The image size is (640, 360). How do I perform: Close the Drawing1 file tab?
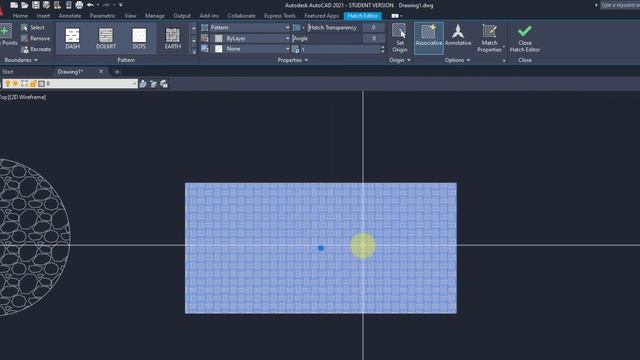pyautogui.click(x=101, y=71)
